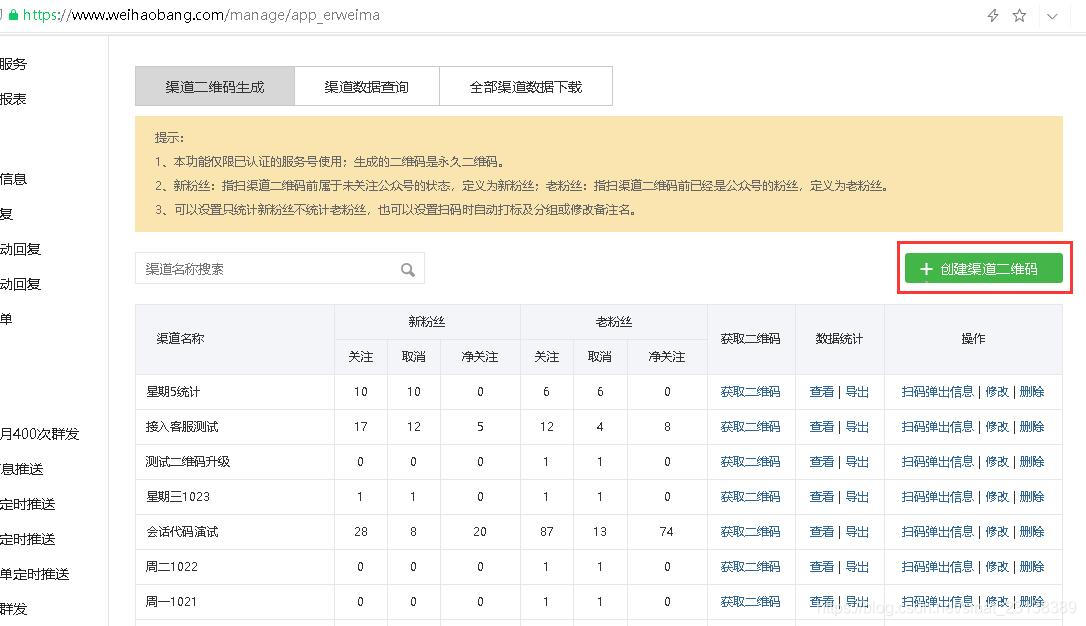Modify 修改 the 会话代码演试 channel
The height and width of the screenshot is (626, 1086).
click(997, 532)
